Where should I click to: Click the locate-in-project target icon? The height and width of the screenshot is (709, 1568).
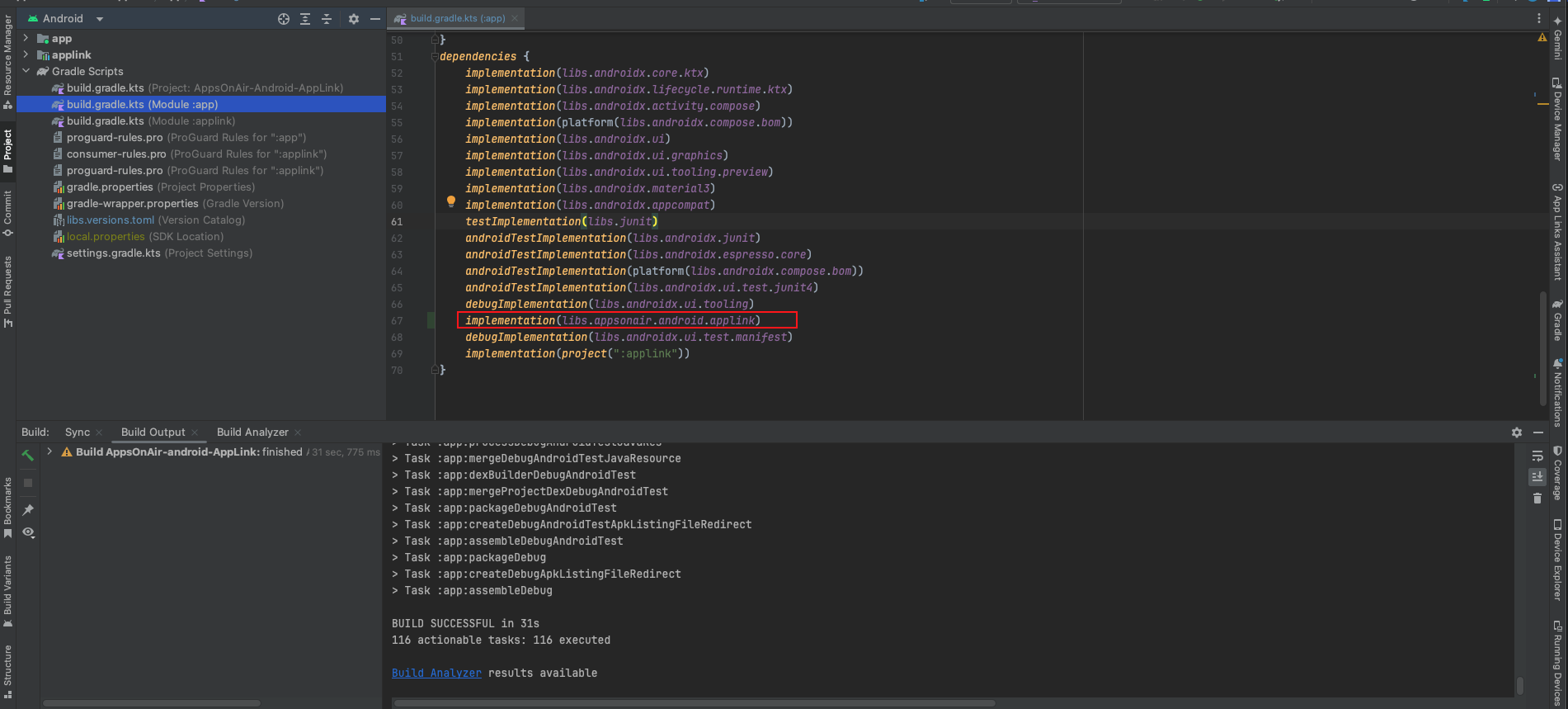click(284, 18)
